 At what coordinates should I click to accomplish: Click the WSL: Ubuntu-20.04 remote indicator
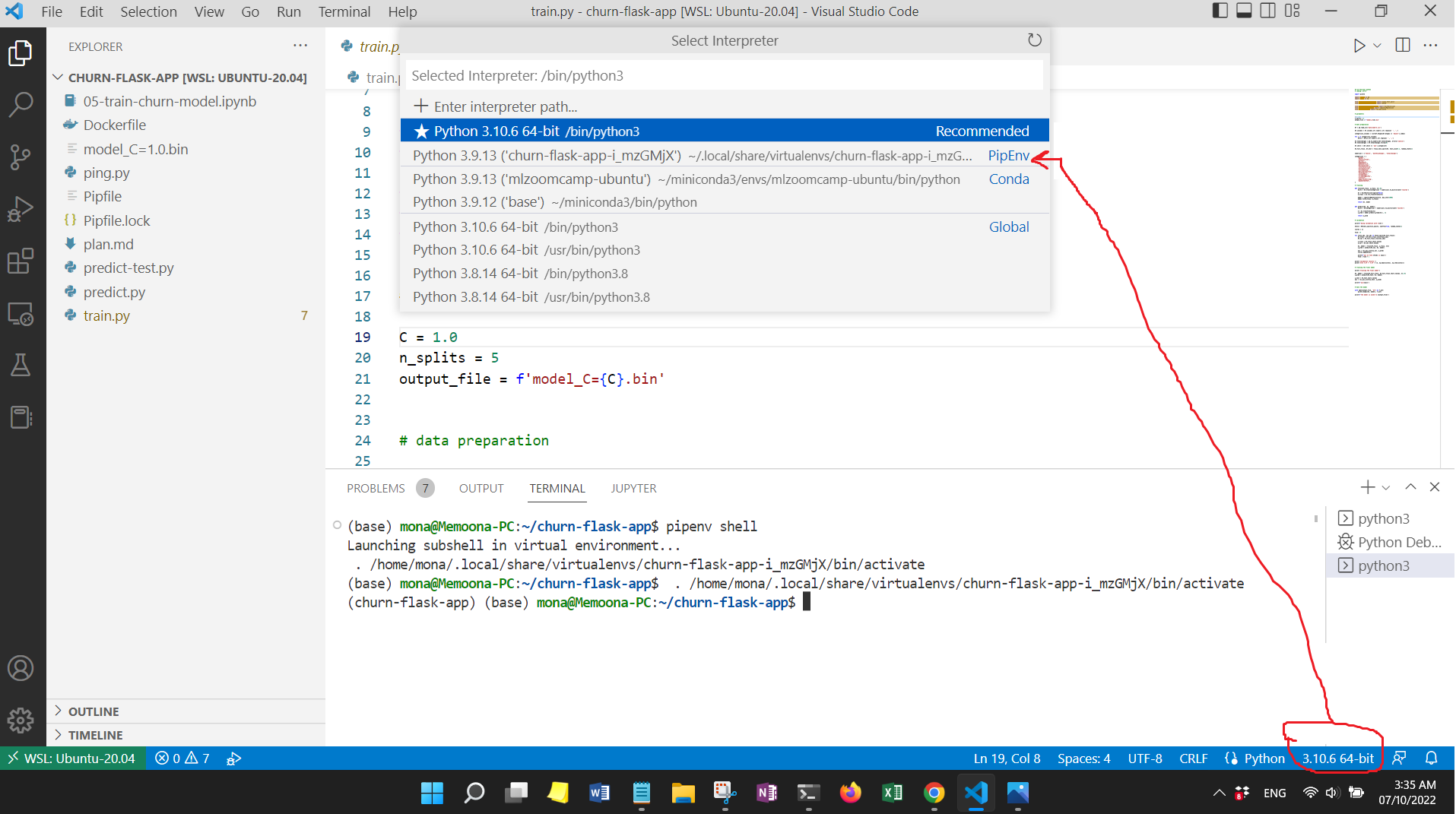(72, 759)
